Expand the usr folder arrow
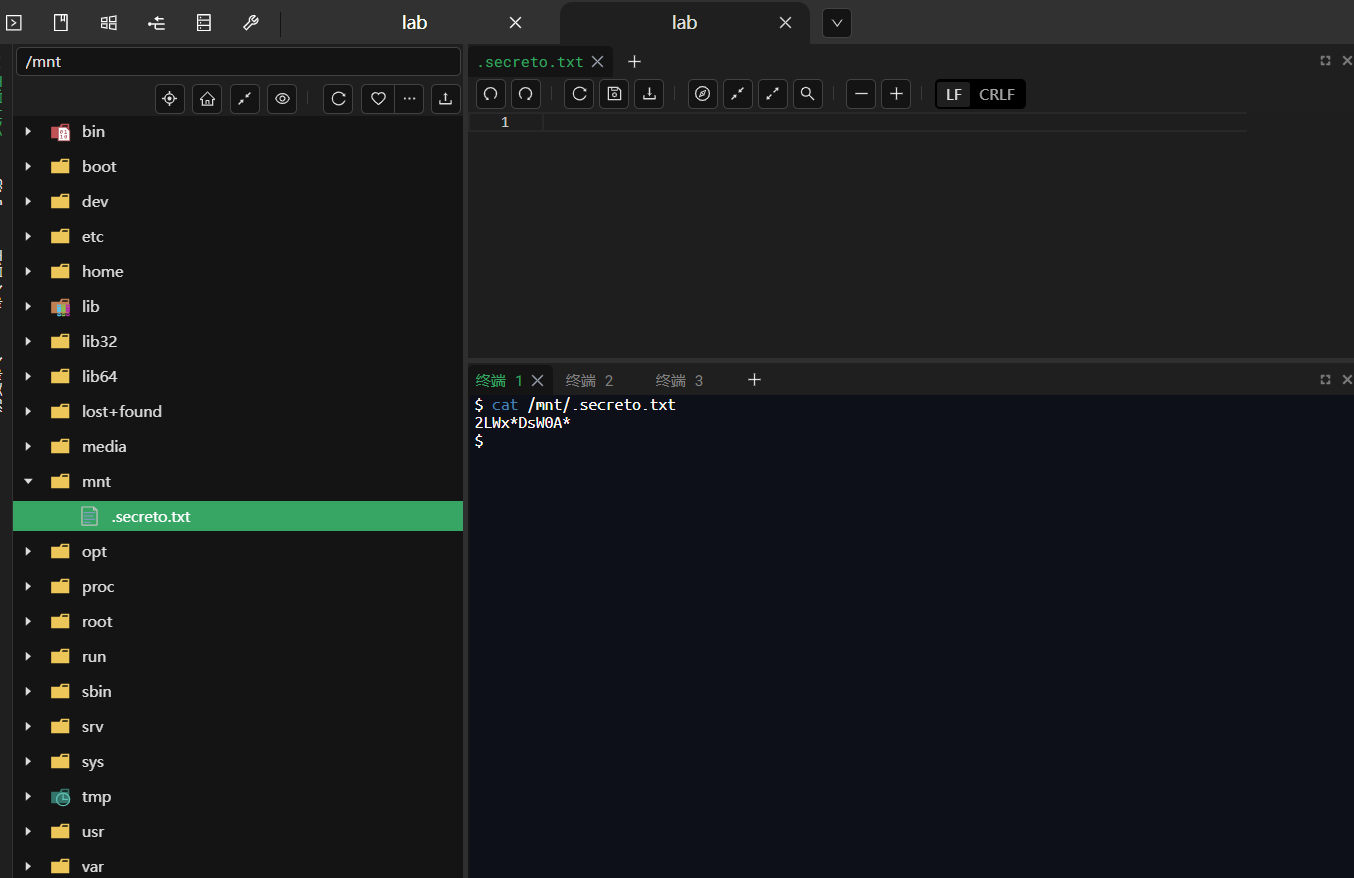1354x878 pixels. point(28,832)
